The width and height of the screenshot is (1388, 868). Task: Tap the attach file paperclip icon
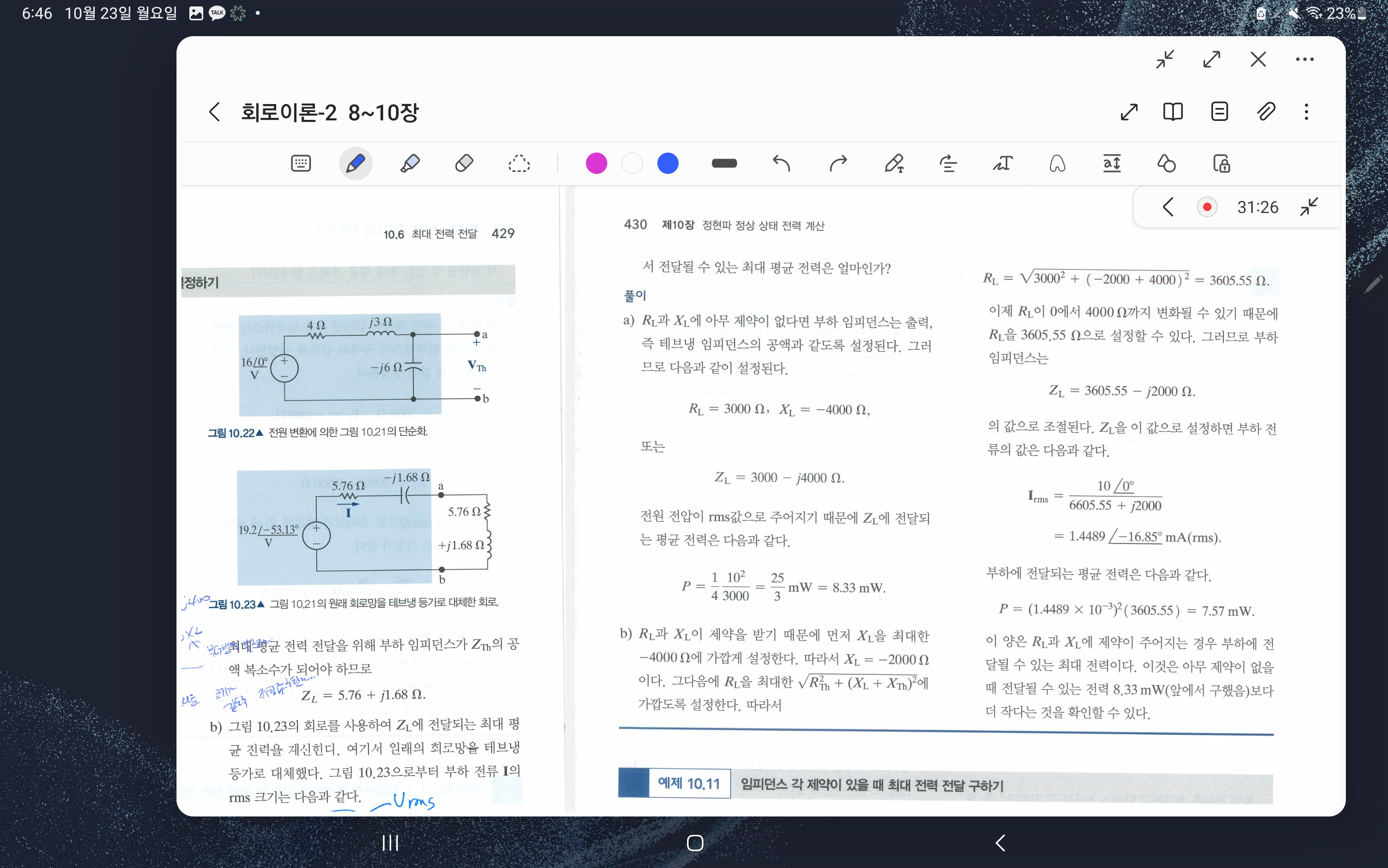coord(1266,111)
